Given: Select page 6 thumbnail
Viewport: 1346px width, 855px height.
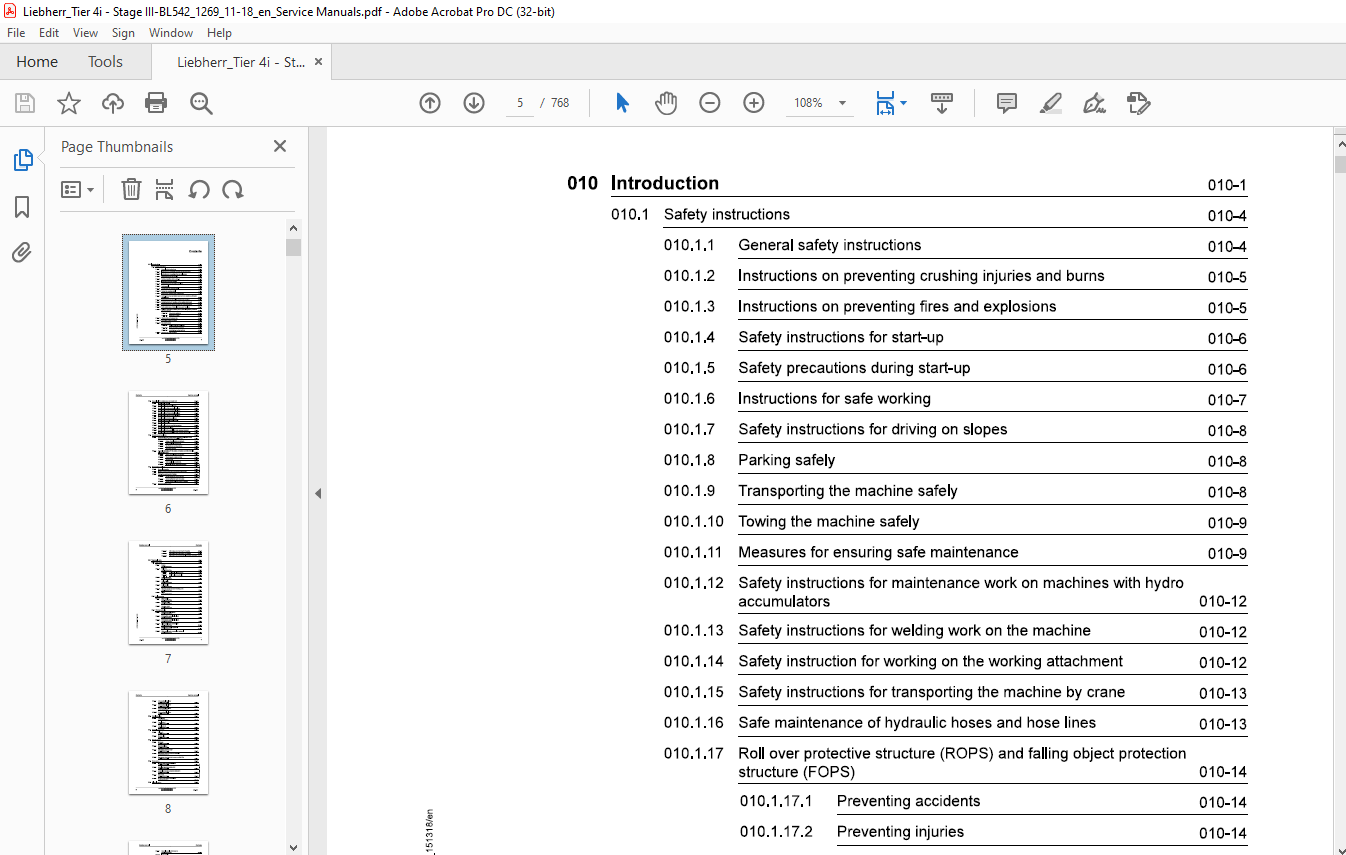Looking at the screenshot, I should [x=168, y=442].
